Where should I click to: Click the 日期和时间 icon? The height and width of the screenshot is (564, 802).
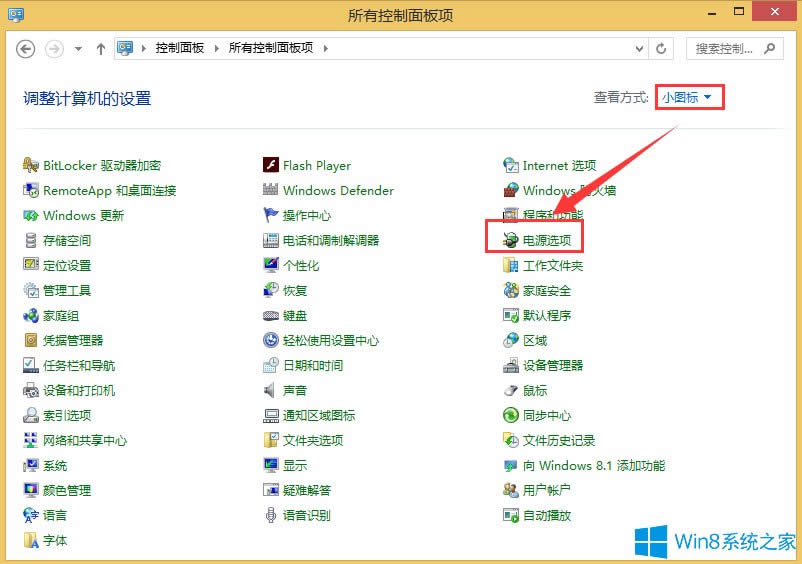point(271,365)
